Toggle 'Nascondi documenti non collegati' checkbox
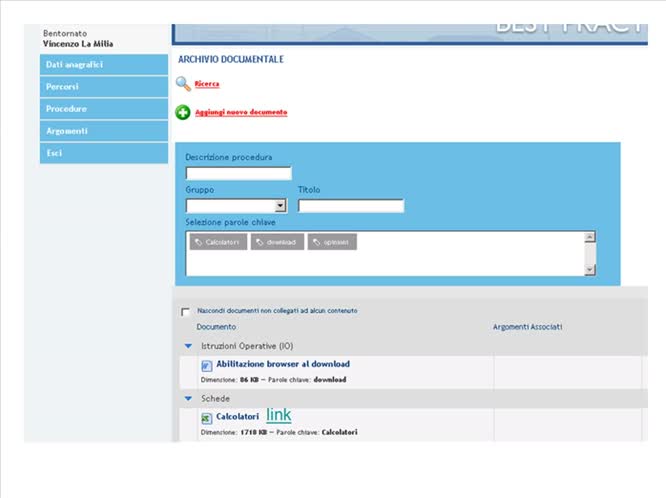 [x=186, y=312]
